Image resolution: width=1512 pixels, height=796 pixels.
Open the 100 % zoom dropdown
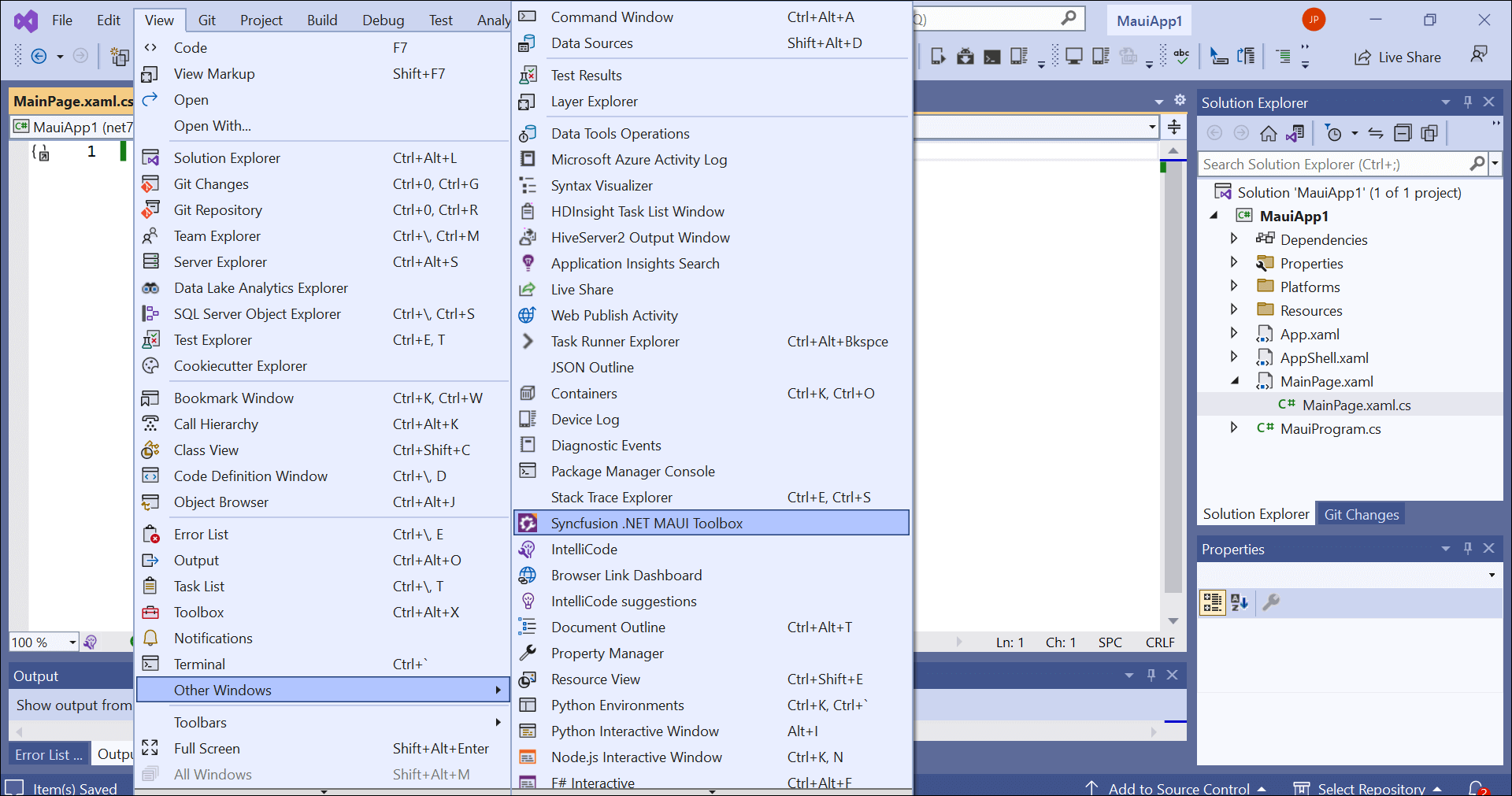click(72, 642)
